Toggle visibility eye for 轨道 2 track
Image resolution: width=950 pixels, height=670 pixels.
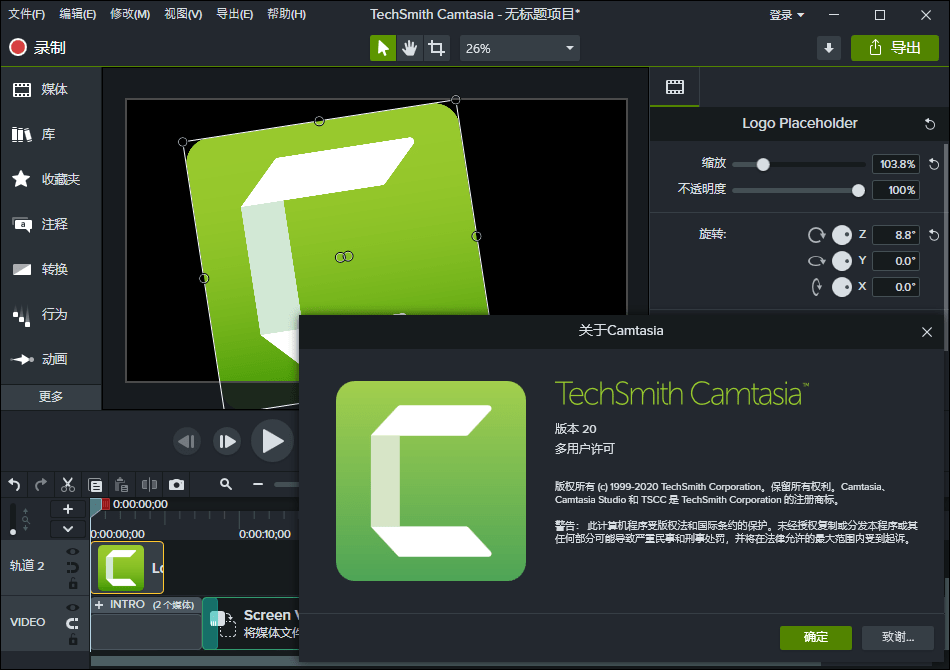tap(73, 551)
